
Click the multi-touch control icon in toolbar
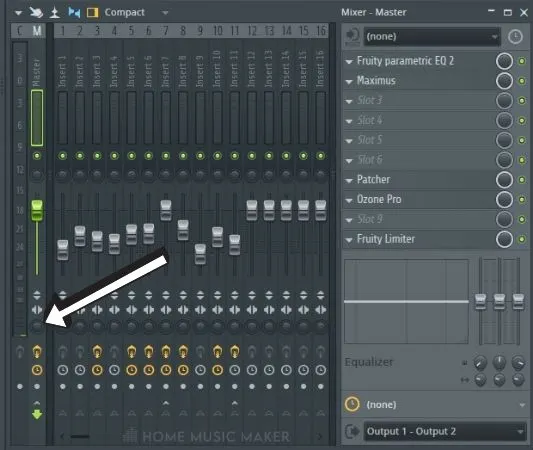[x=36, y=12]
